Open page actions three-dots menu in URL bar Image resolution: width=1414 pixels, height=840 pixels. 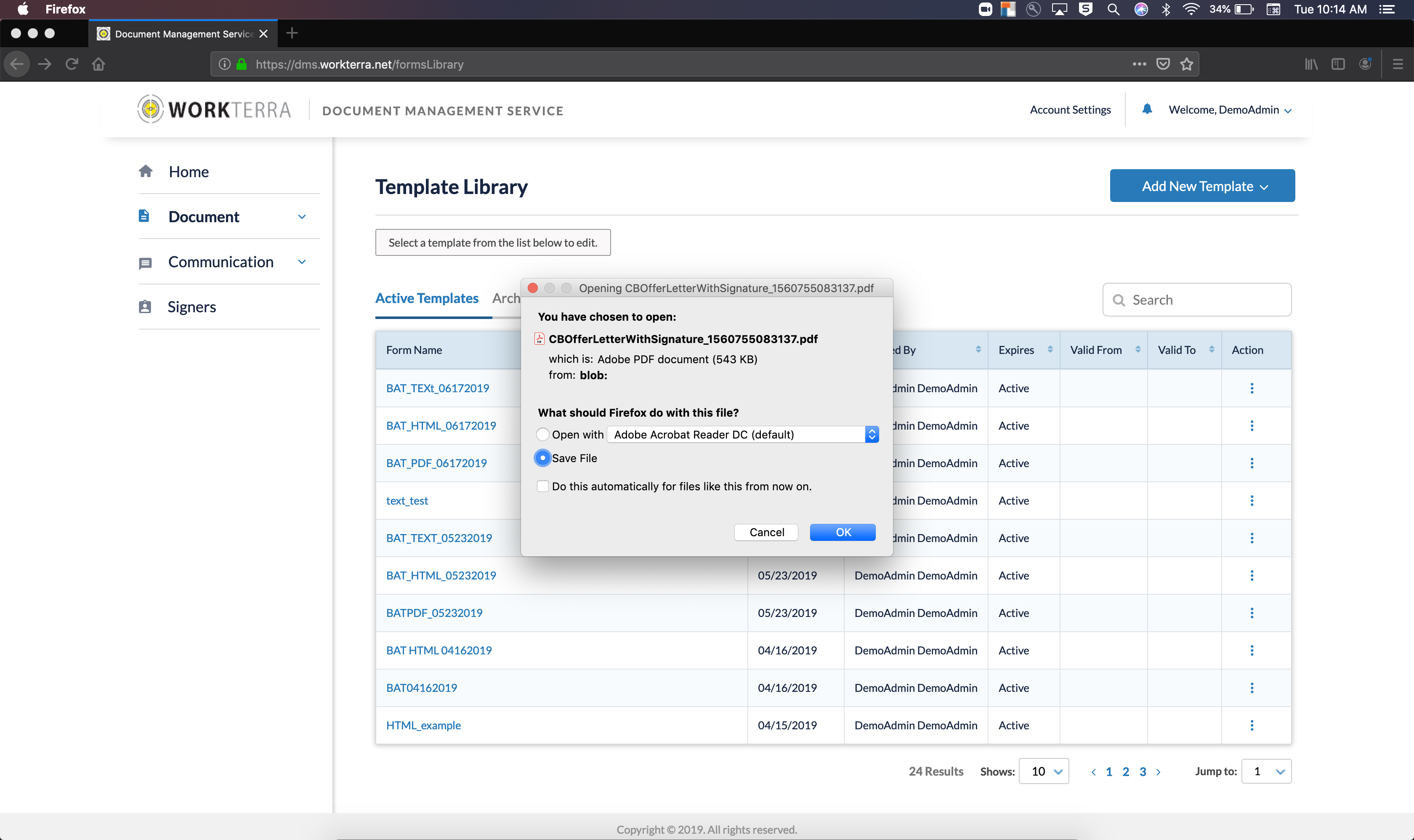click(x=1139, y=64)
